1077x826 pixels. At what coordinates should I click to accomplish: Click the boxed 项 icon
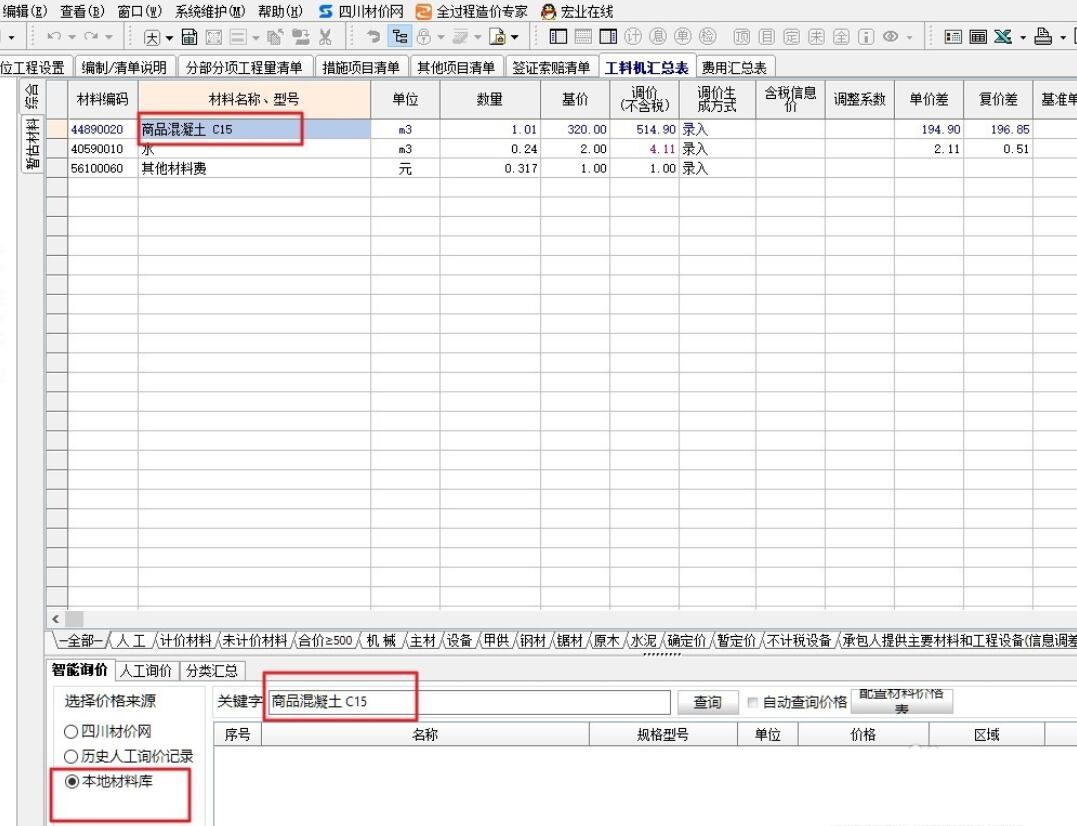[742, 36]
